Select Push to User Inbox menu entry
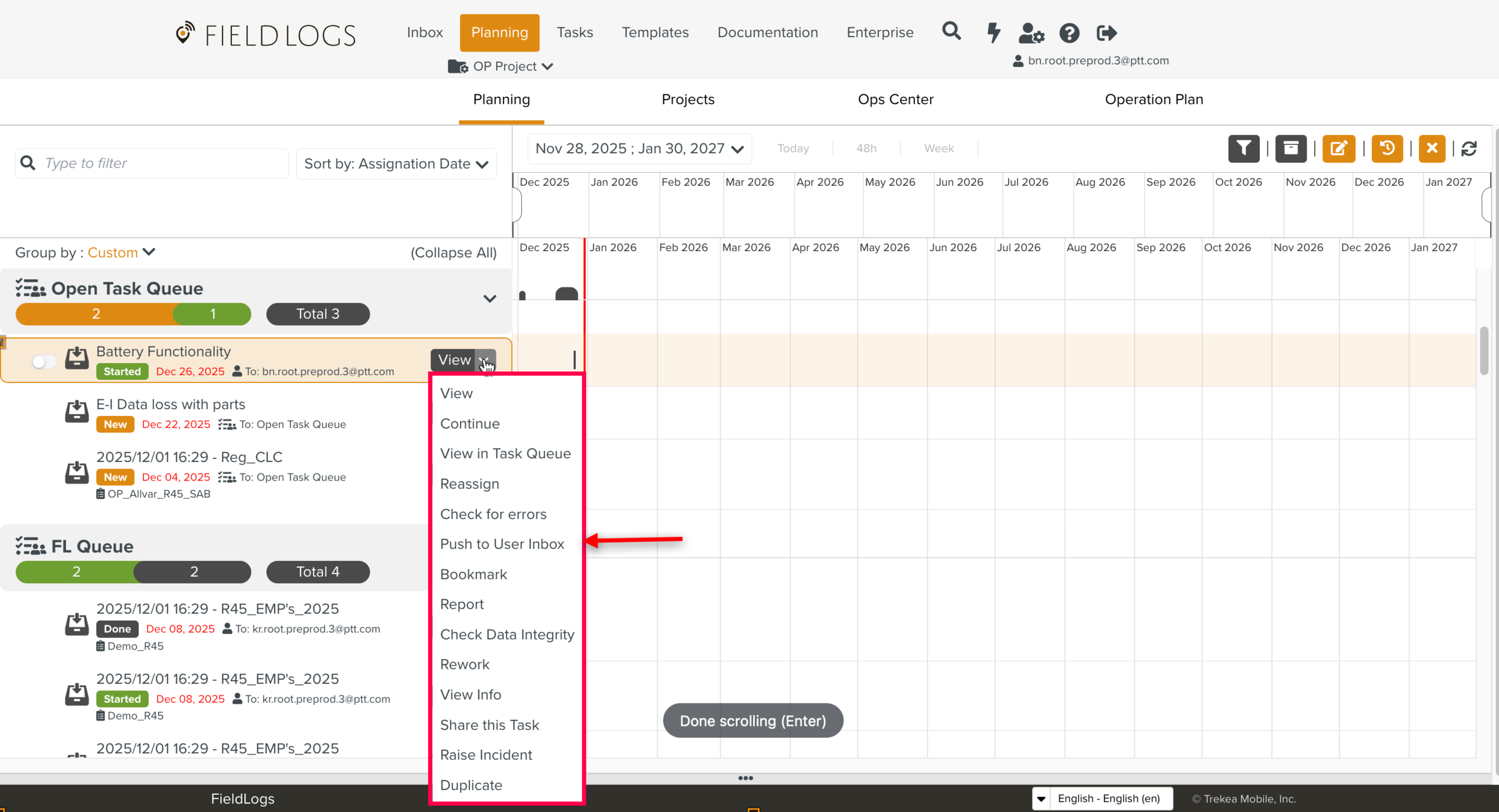The width and height of the screenshot is (1499, 812). click(x=502, y=544)
